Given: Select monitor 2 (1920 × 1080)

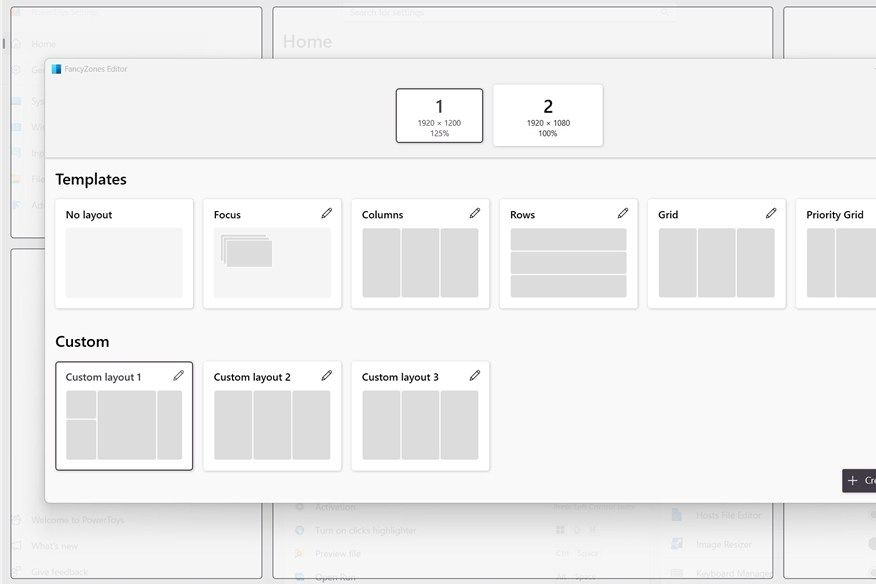Looking at the screenshot, I should [x=548, y=116].
